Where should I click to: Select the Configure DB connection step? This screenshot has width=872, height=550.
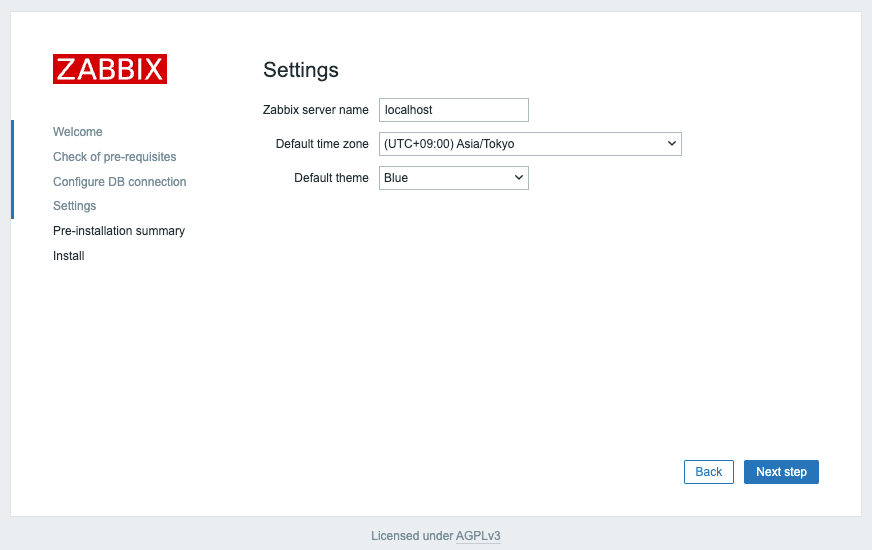[120, 182]
